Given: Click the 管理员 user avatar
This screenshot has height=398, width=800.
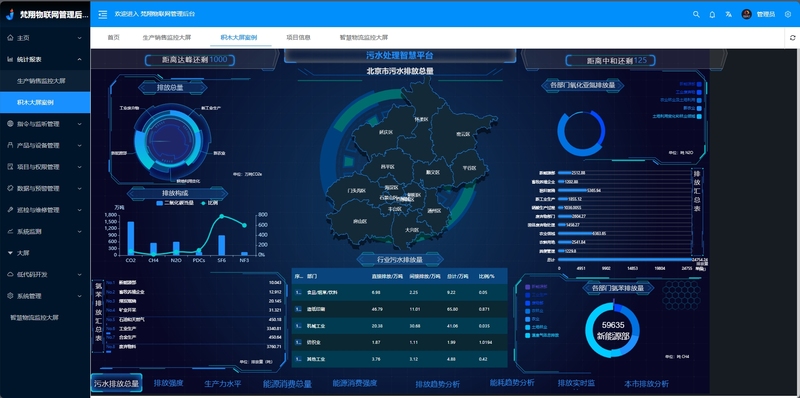Looking at the screenshot, I should click(746, 14).
